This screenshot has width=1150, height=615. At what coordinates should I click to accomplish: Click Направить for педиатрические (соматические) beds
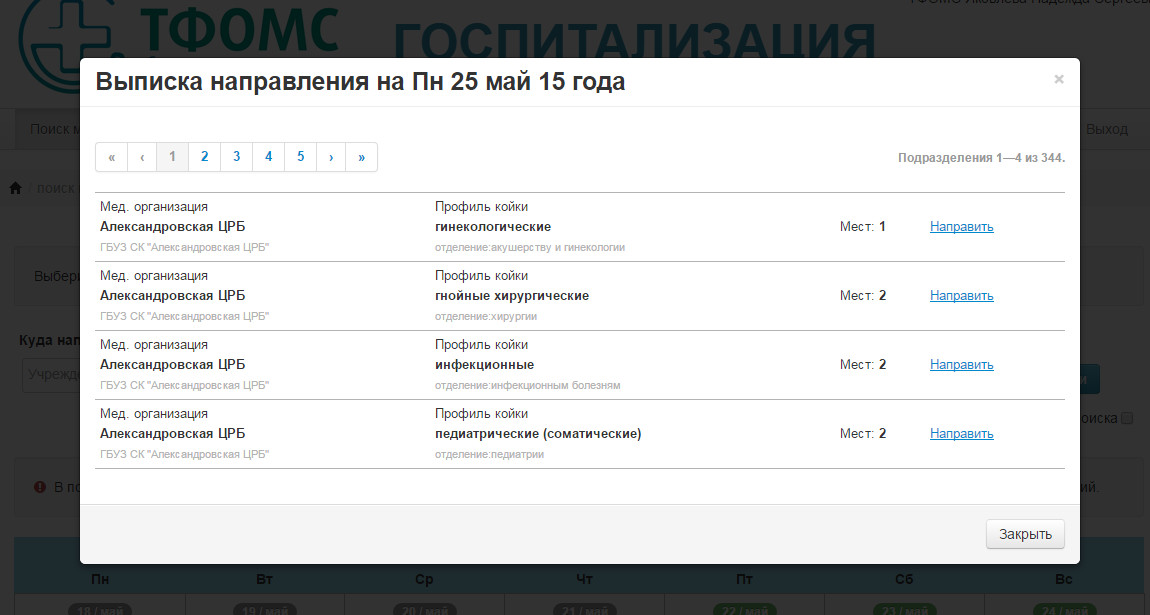962,433
